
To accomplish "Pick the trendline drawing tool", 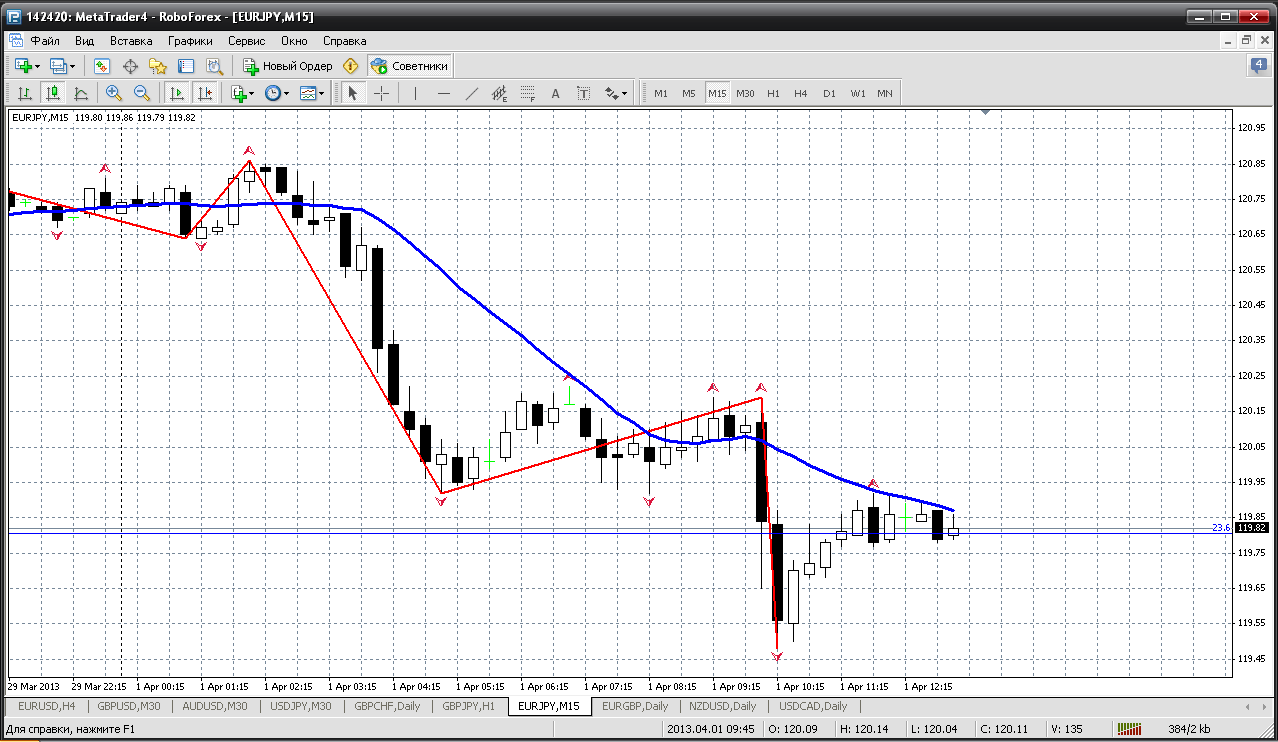I will coord(472,93).
